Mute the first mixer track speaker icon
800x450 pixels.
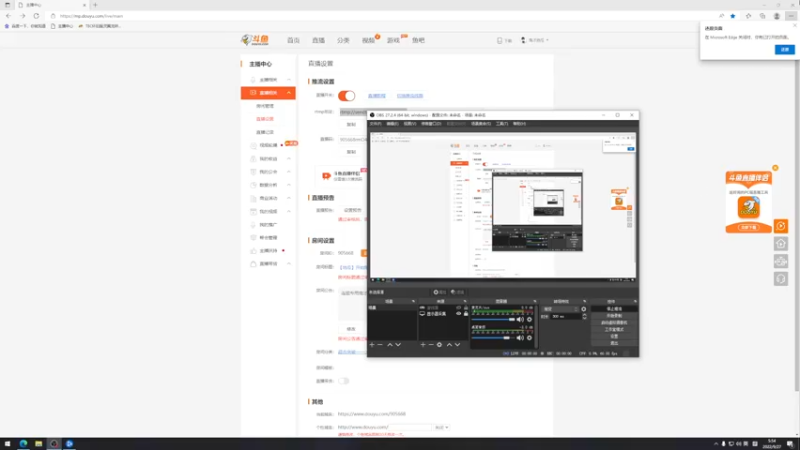520,319
